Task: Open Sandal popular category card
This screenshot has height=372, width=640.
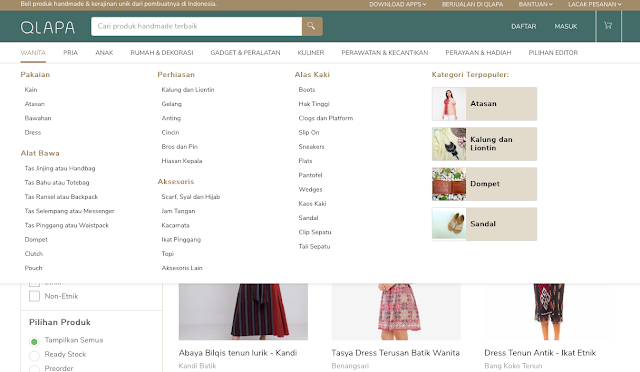Action: [x=484, y=224]
